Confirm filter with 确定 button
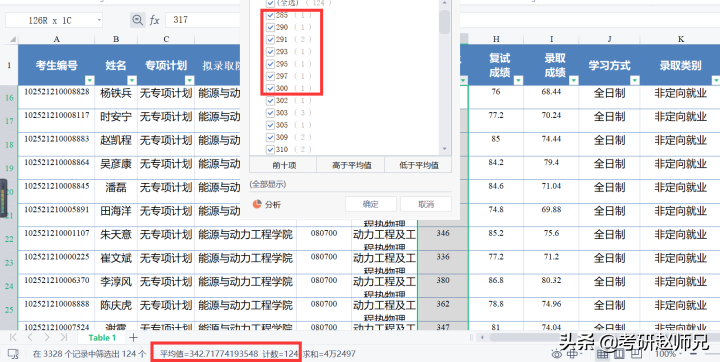The width and height of the screenshot is (720, 362). pos(371,204)
